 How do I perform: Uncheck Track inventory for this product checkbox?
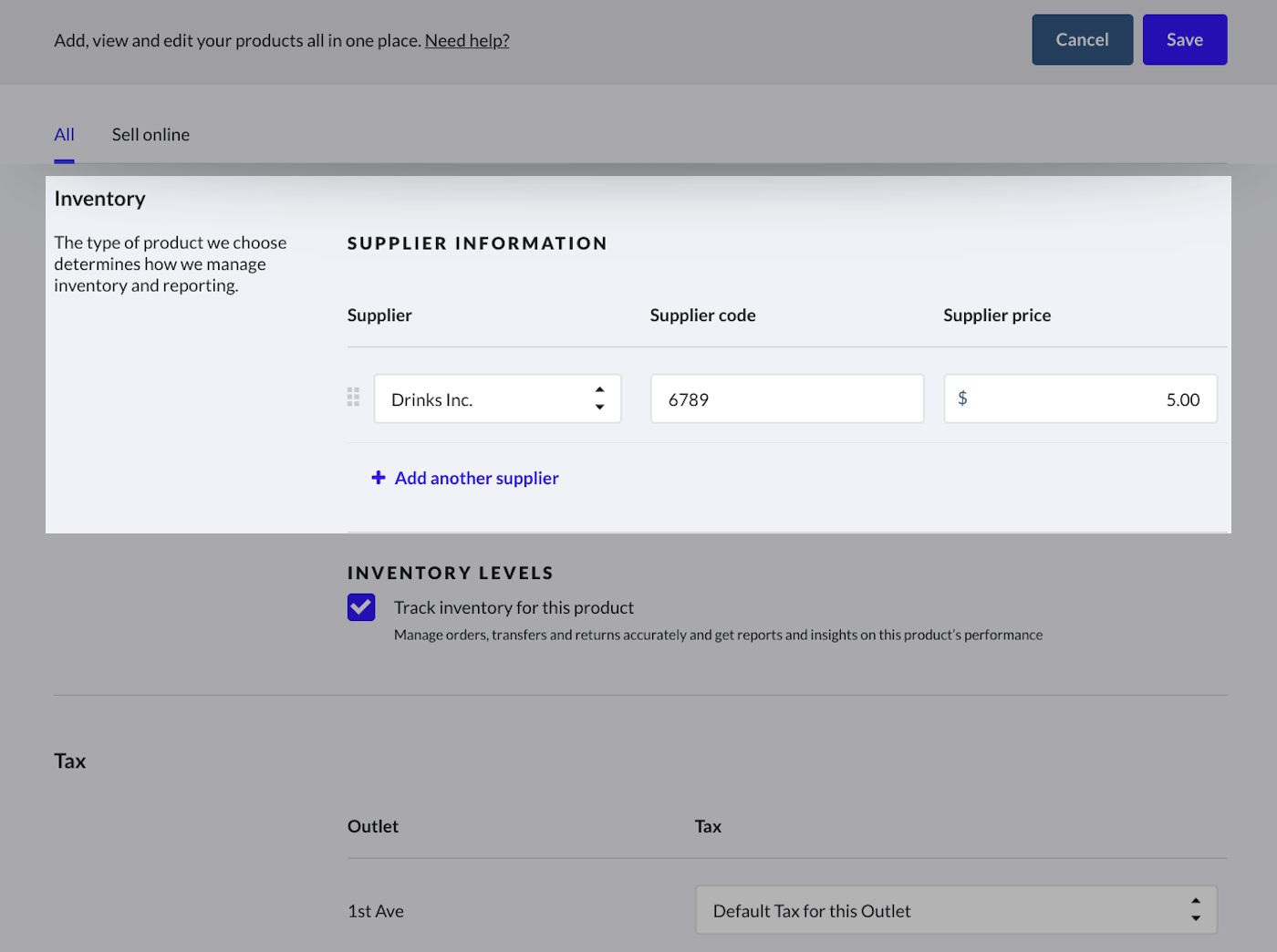pyautogui.click(x=361, y=607)
